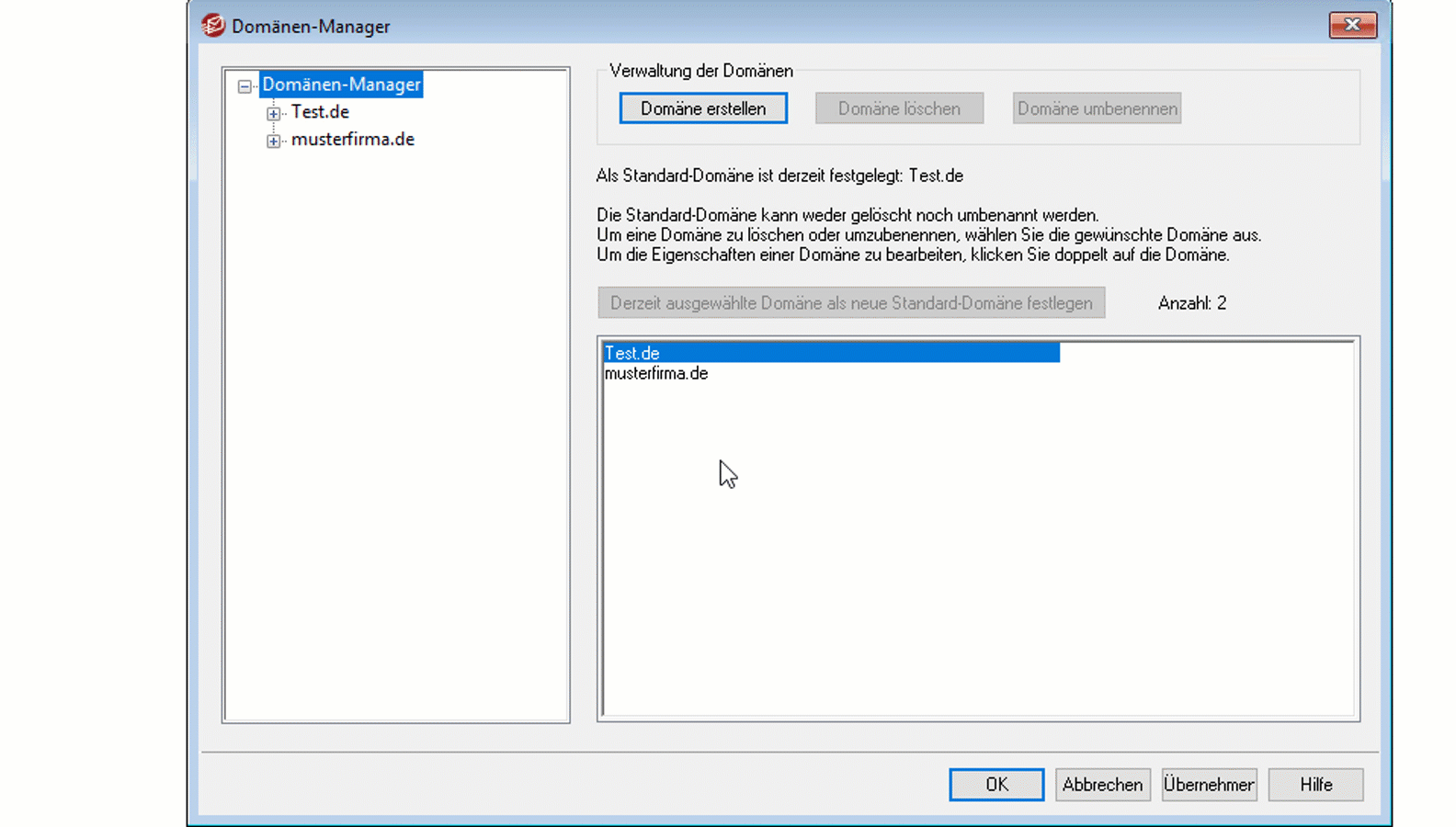The image size is (1456, 827).
Task: Open the Hilfe help button
Action: click(1315, 785)
